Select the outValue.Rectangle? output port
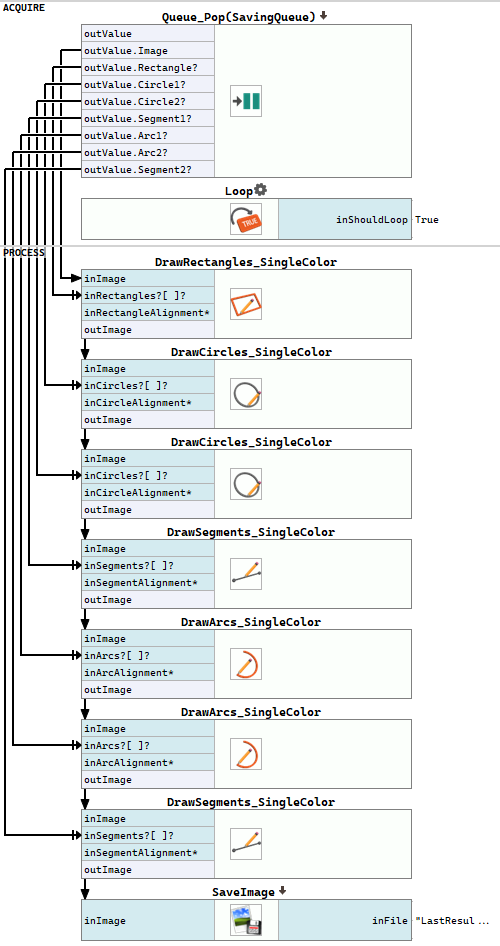500x946 pixels. [148, 68]
